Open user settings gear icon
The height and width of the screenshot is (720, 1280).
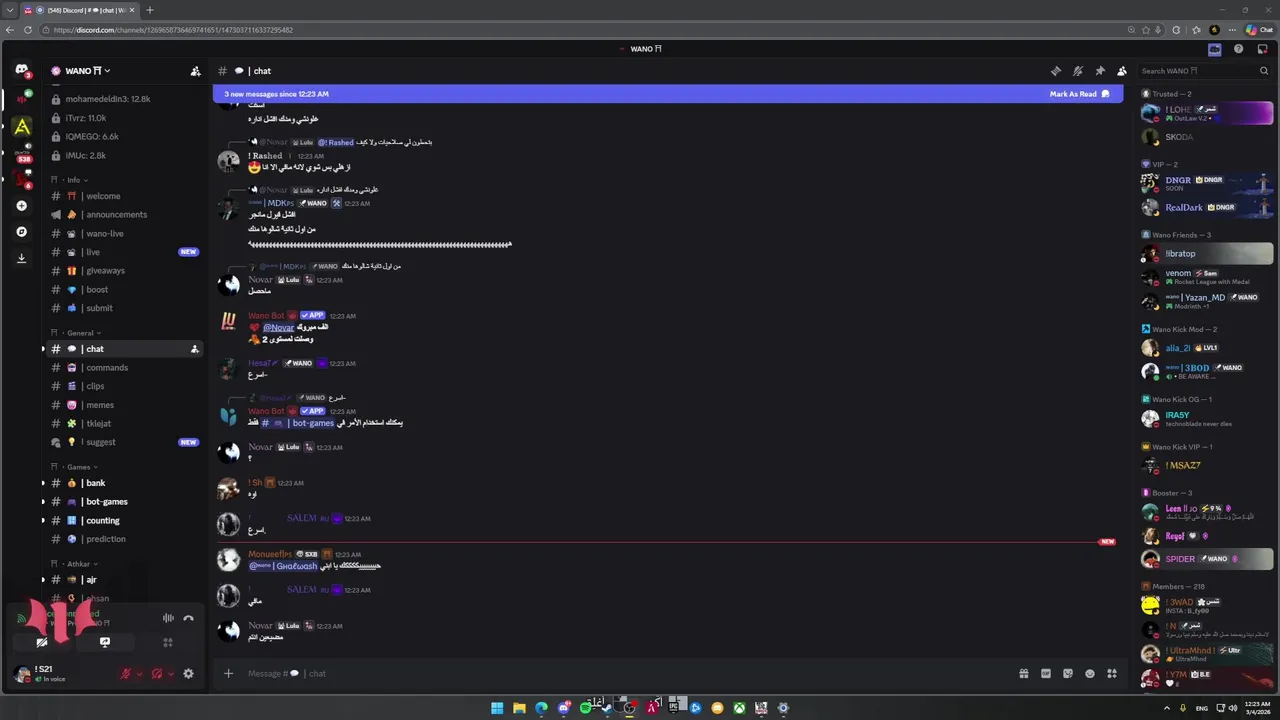point(188,674)
